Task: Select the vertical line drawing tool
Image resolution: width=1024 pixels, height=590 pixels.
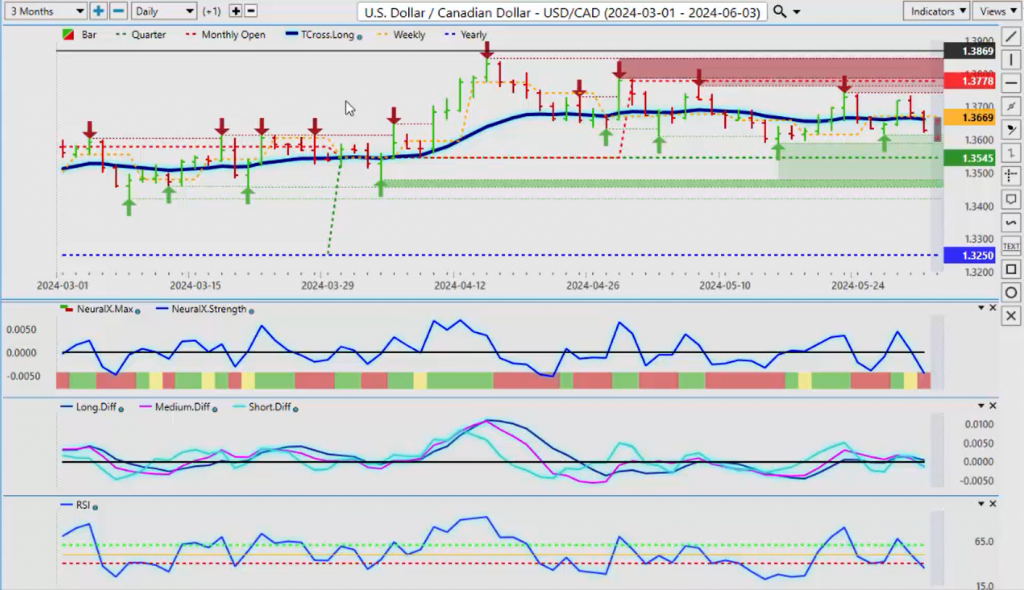Action: pos(1010,60)
